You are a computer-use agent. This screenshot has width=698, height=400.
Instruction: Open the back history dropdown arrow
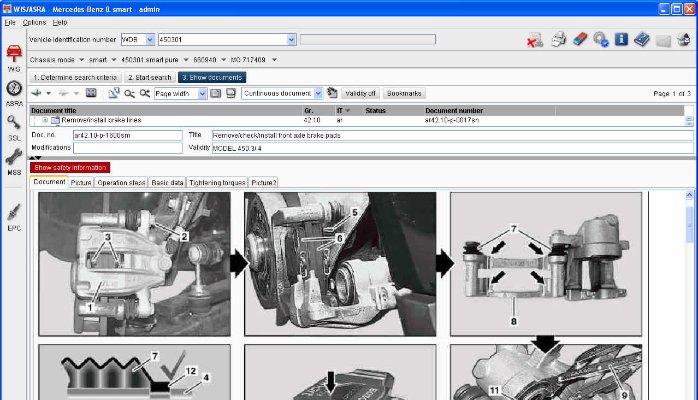coord(49,93)
